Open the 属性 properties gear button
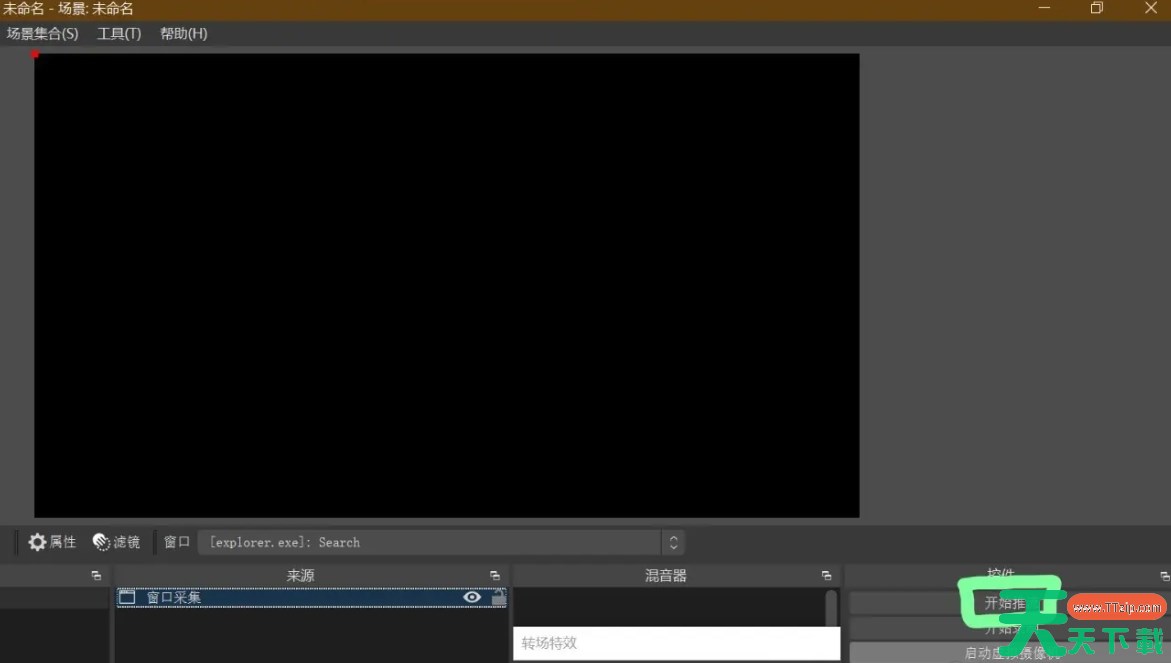This screenshot has width=1171, height=663. 52,542
